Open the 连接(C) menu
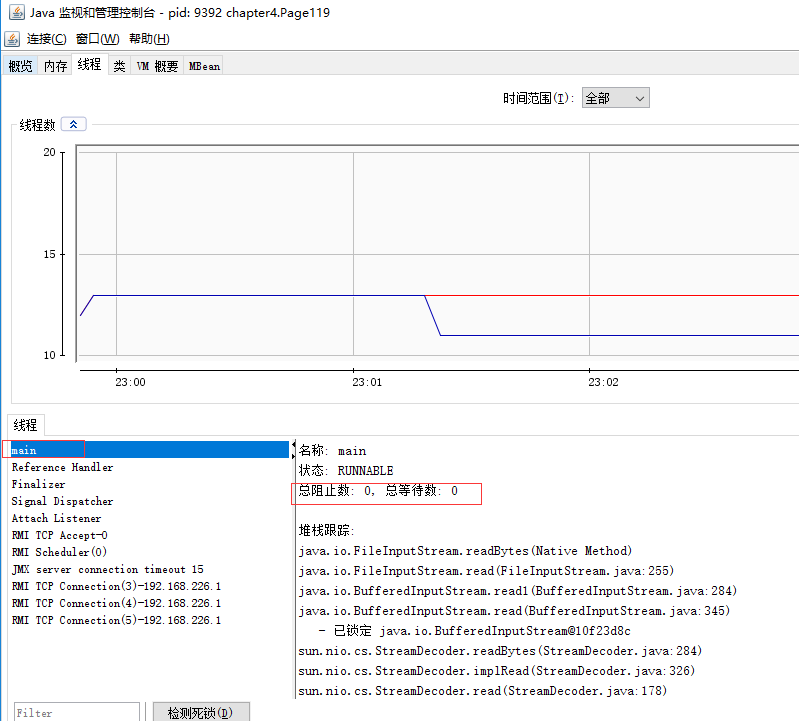799x721 pixels. (x=46, y=39)
